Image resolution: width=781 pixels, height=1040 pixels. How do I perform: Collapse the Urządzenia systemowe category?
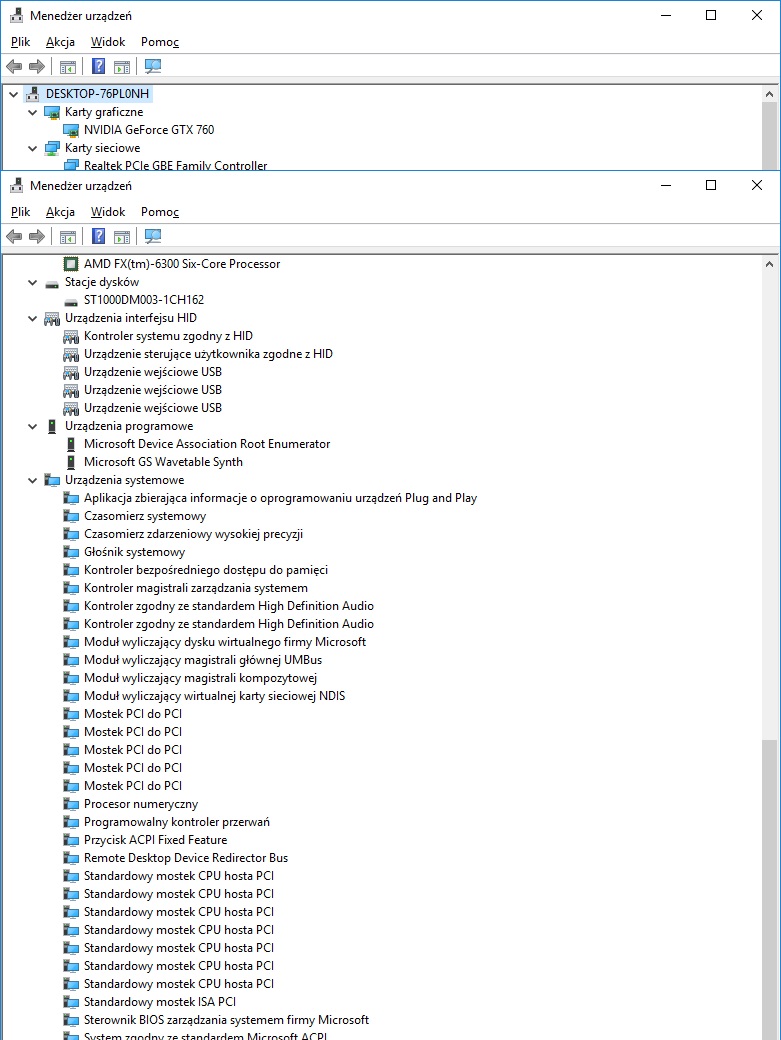click(32, 480)
